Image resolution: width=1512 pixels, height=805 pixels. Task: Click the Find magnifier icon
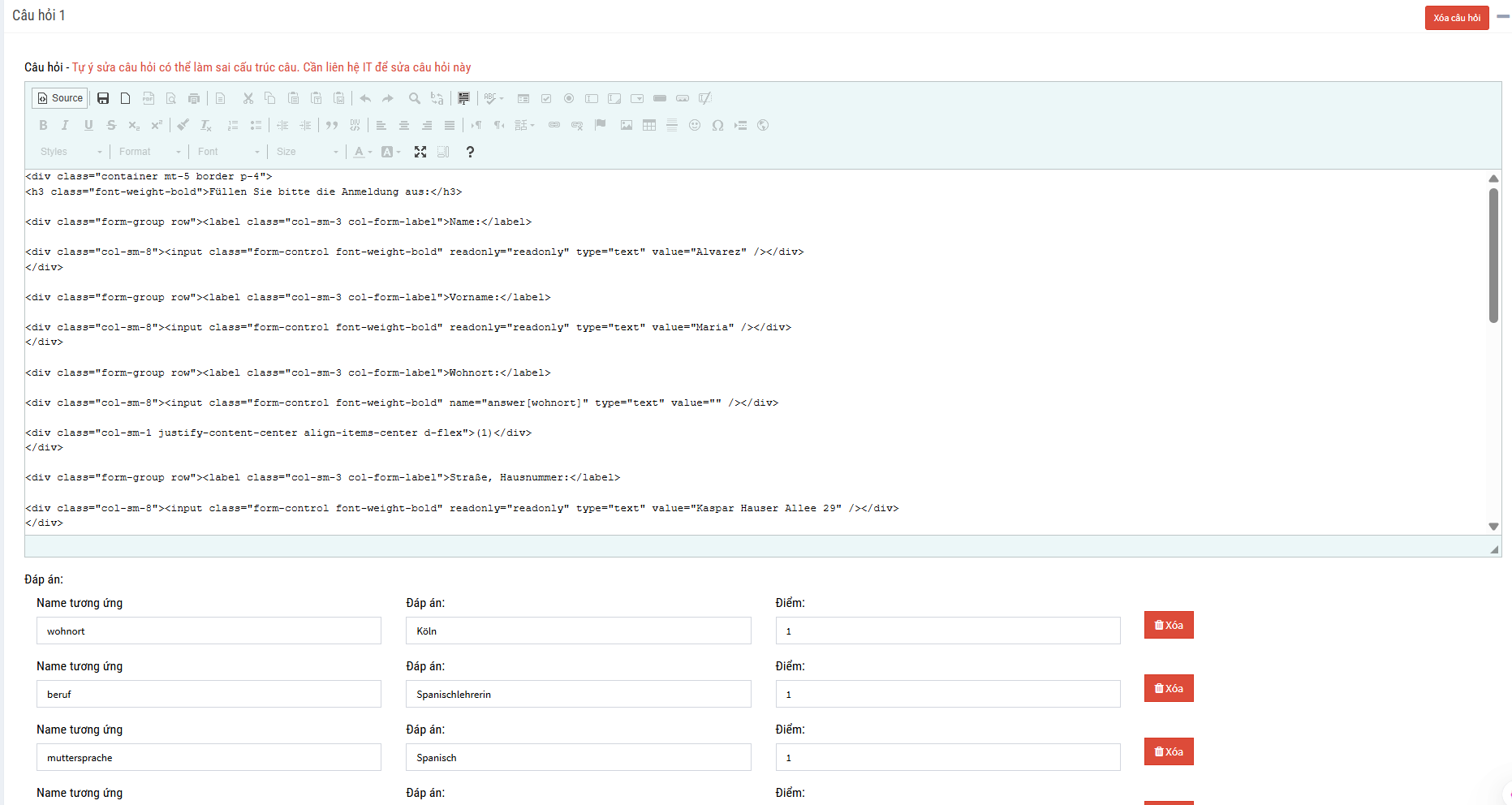pyautogui.click(x=414, y=98)
